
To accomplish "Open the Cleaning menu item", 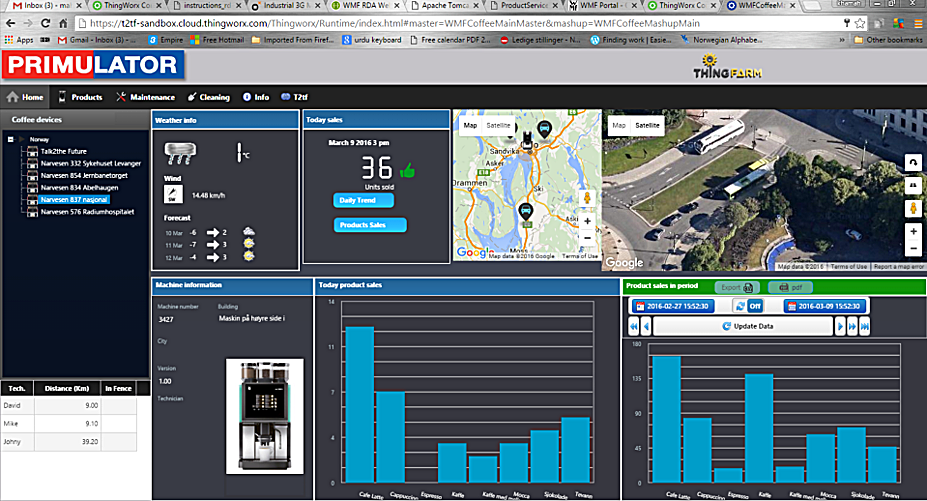I will point(209,97).
